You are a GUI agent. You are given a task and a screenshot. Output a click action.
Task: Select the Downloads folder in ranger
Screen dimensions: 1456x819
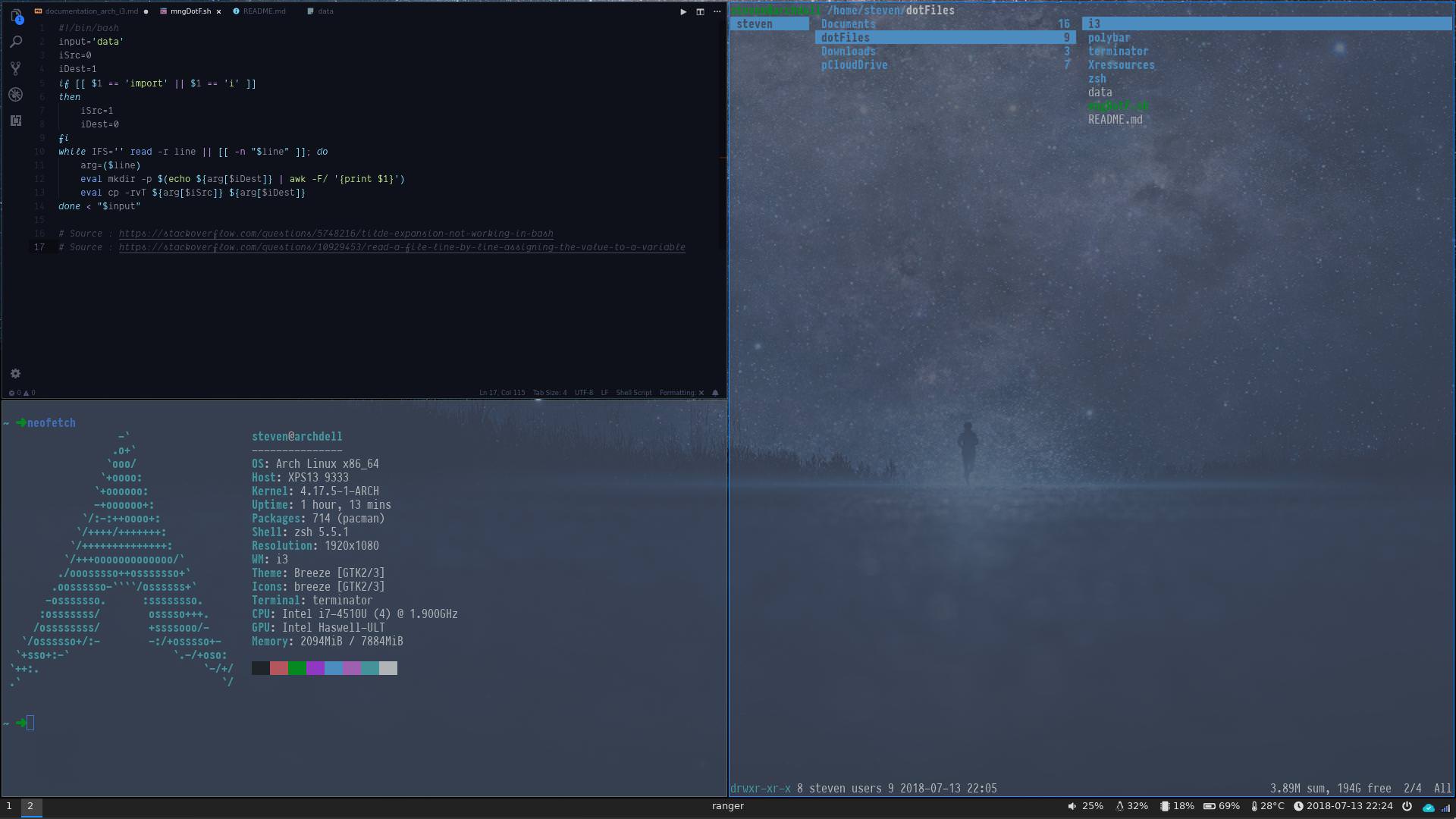(x=945, y=52)
